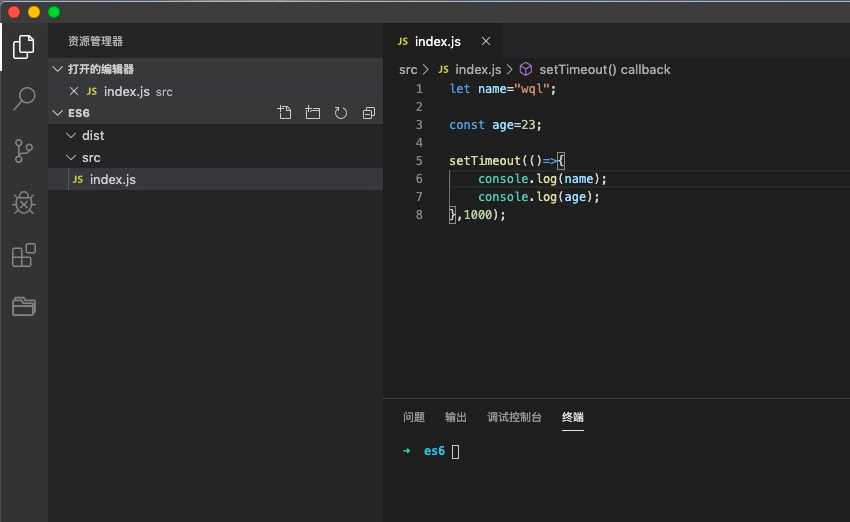Viewport: 850px width, 522px height.
Task: Open the Run and Debug view
Action: click(x=24, y=203)
